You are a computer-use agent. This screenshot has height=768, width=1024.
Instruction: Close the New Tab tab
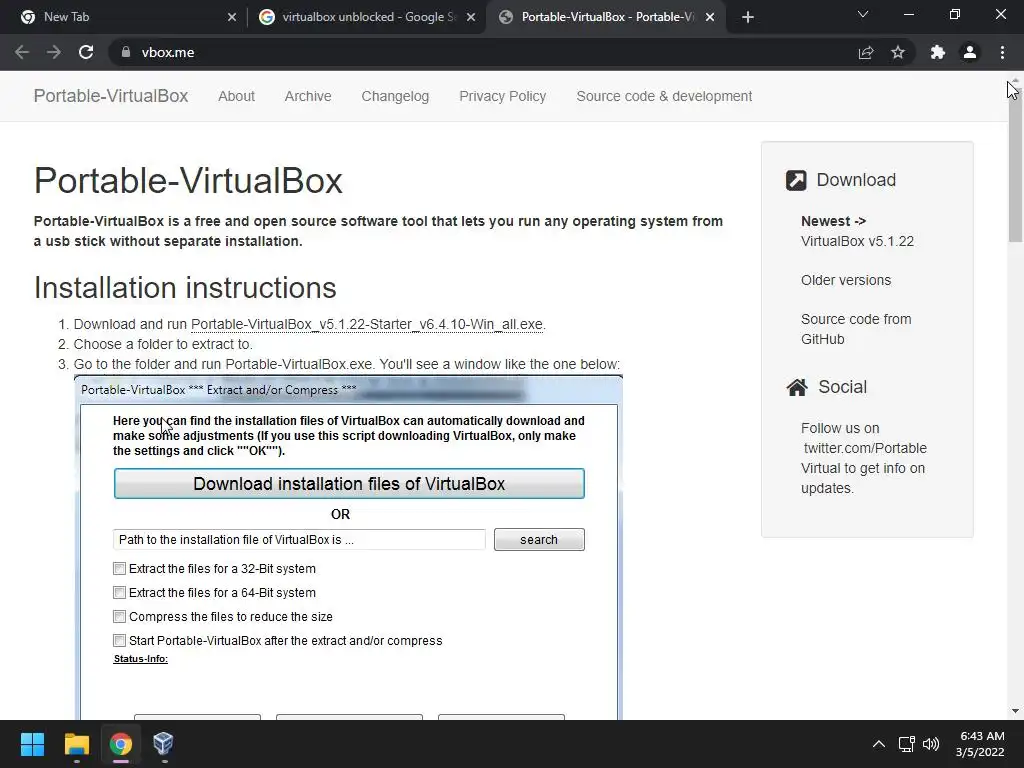pyautogui.click(x=232, y=17)
